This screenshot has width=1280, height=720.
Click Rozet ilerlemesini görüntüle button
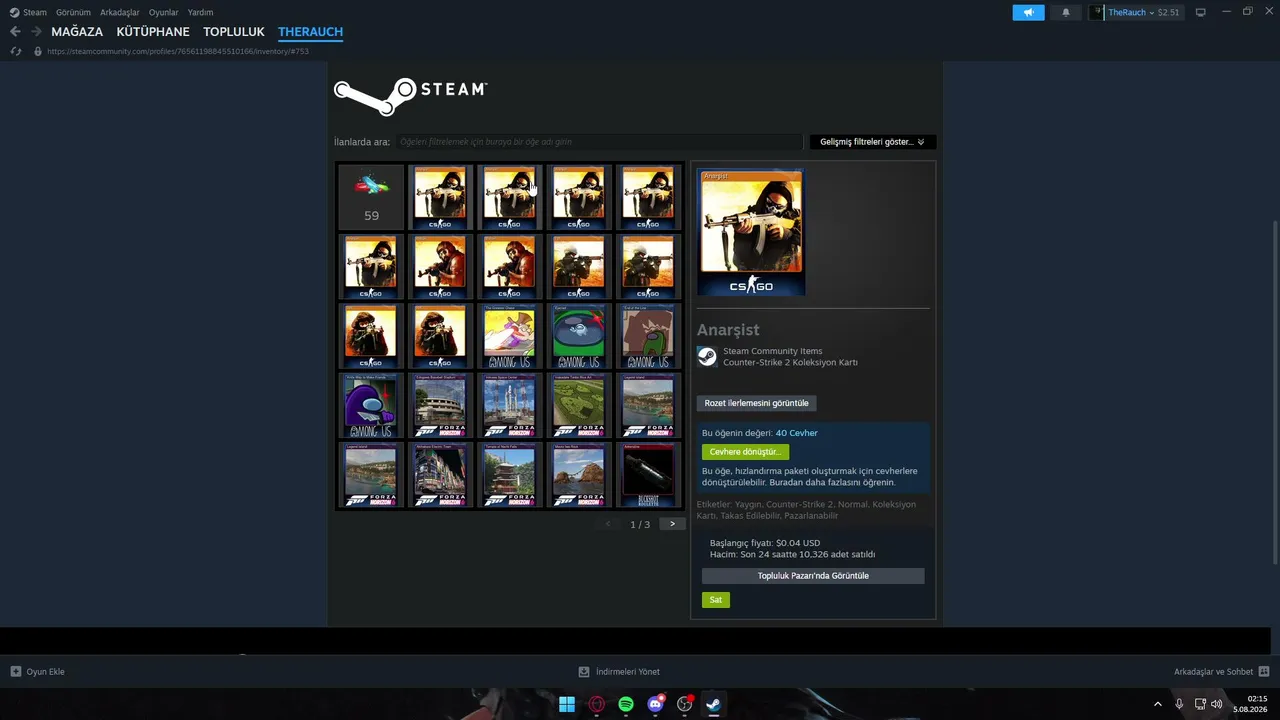756,403
